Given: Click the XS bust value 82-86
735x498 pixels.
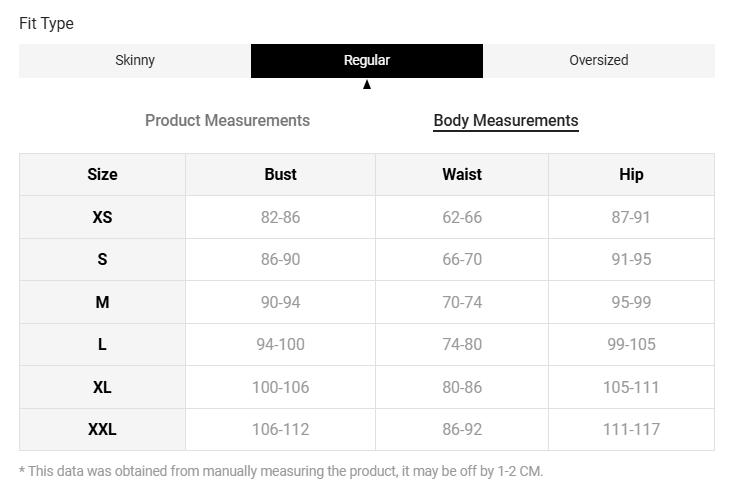Looking at the screenshot, I should click(280, 217).
